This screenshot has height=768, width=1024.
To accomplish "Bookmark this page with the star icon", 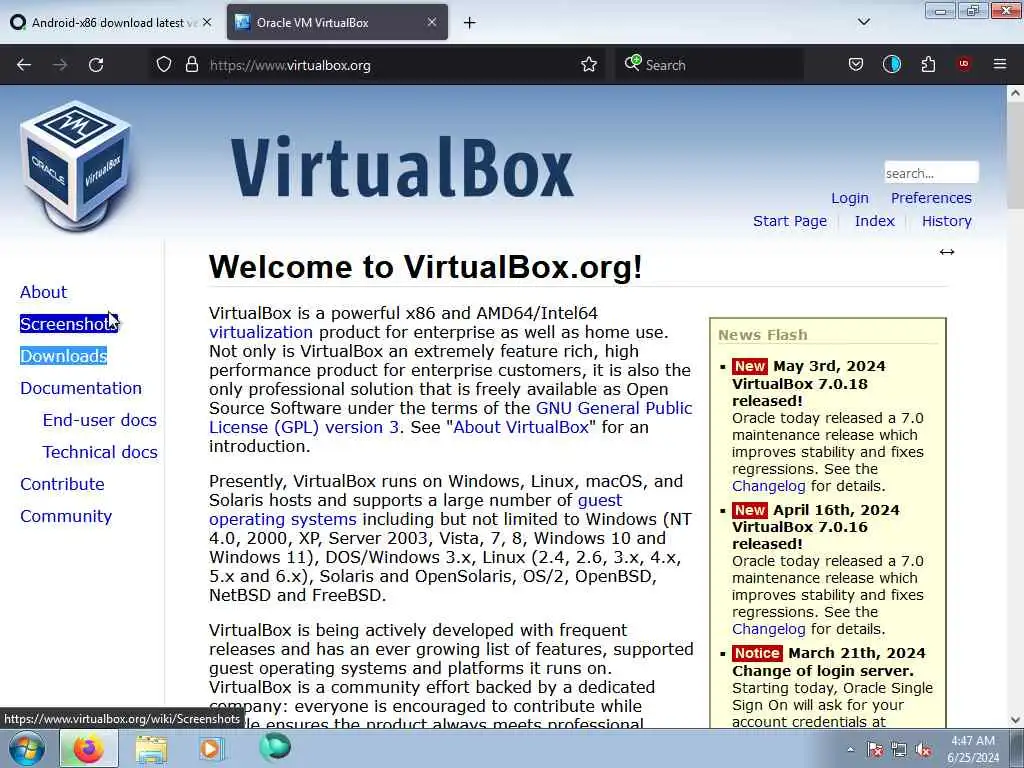I will [588, 65].
